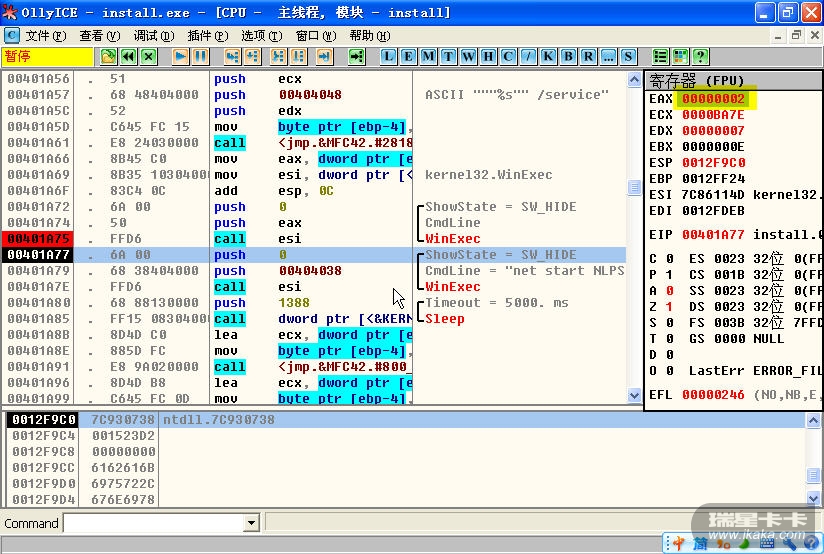Click the help question mark toolbar icon
824x554 pixels.
[x=701, y=56]
